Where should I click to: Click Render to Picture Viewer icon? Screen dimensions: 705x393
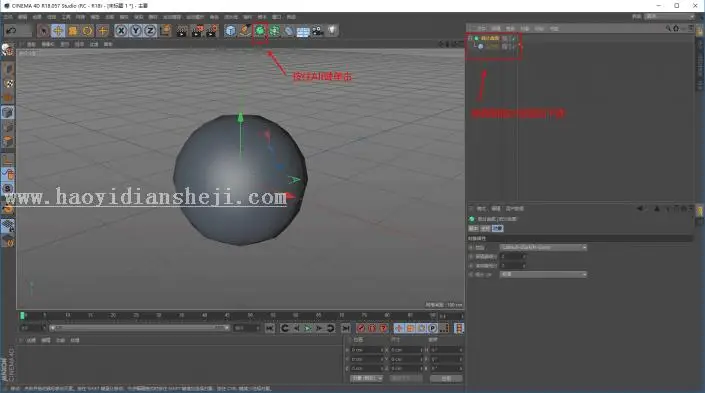tap(197, 31)
